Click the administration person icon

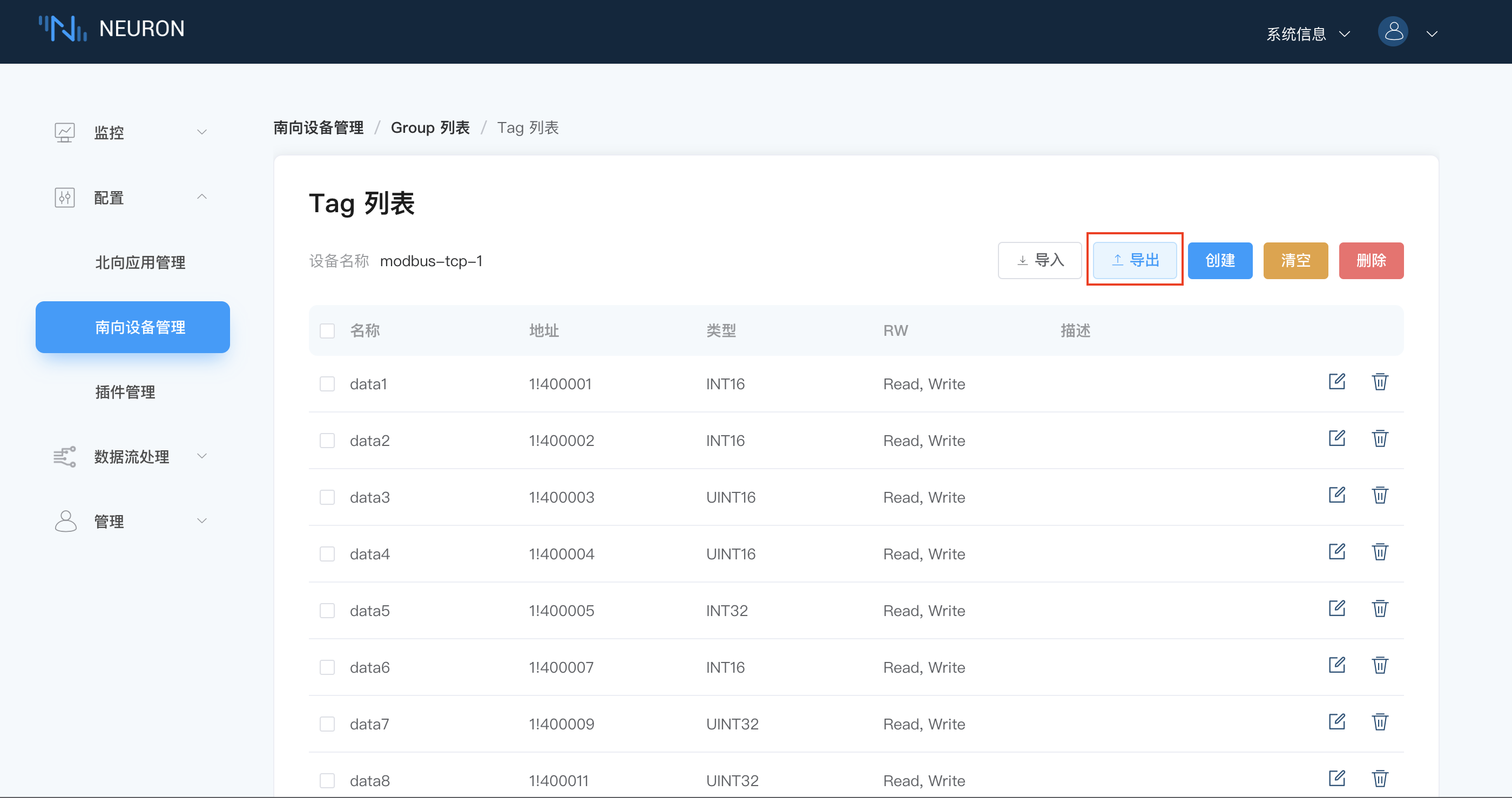point(65,521)
